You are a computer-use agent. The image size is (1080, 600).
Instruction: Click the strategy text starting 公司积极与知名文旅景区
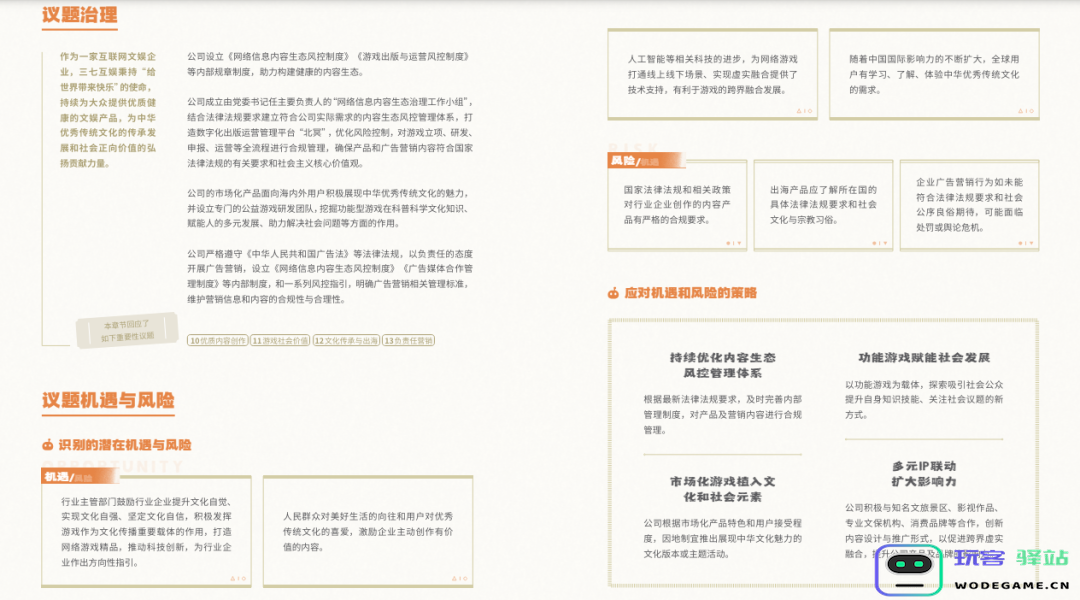pyautogui.click(x=924, y=530)
